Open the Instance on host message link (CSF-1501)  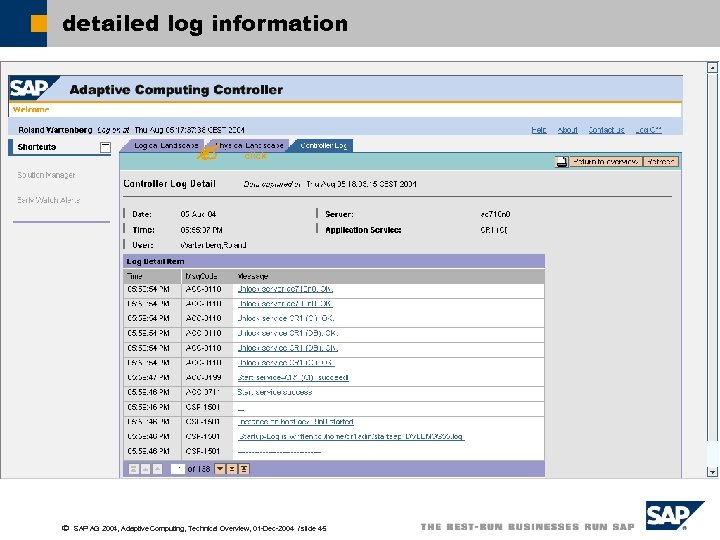[296, 422]
